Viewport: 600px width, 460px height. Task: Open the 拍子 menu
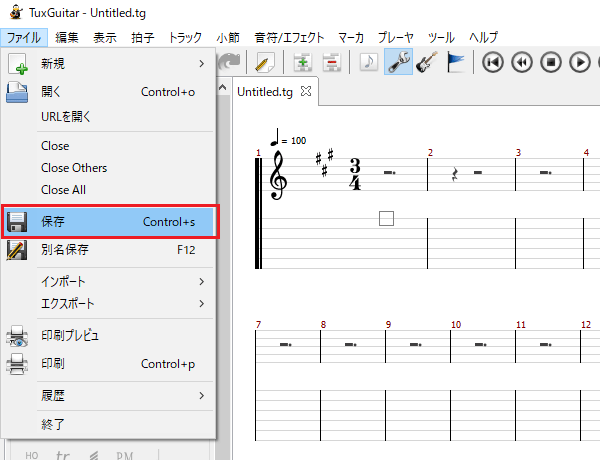(142, 38)
